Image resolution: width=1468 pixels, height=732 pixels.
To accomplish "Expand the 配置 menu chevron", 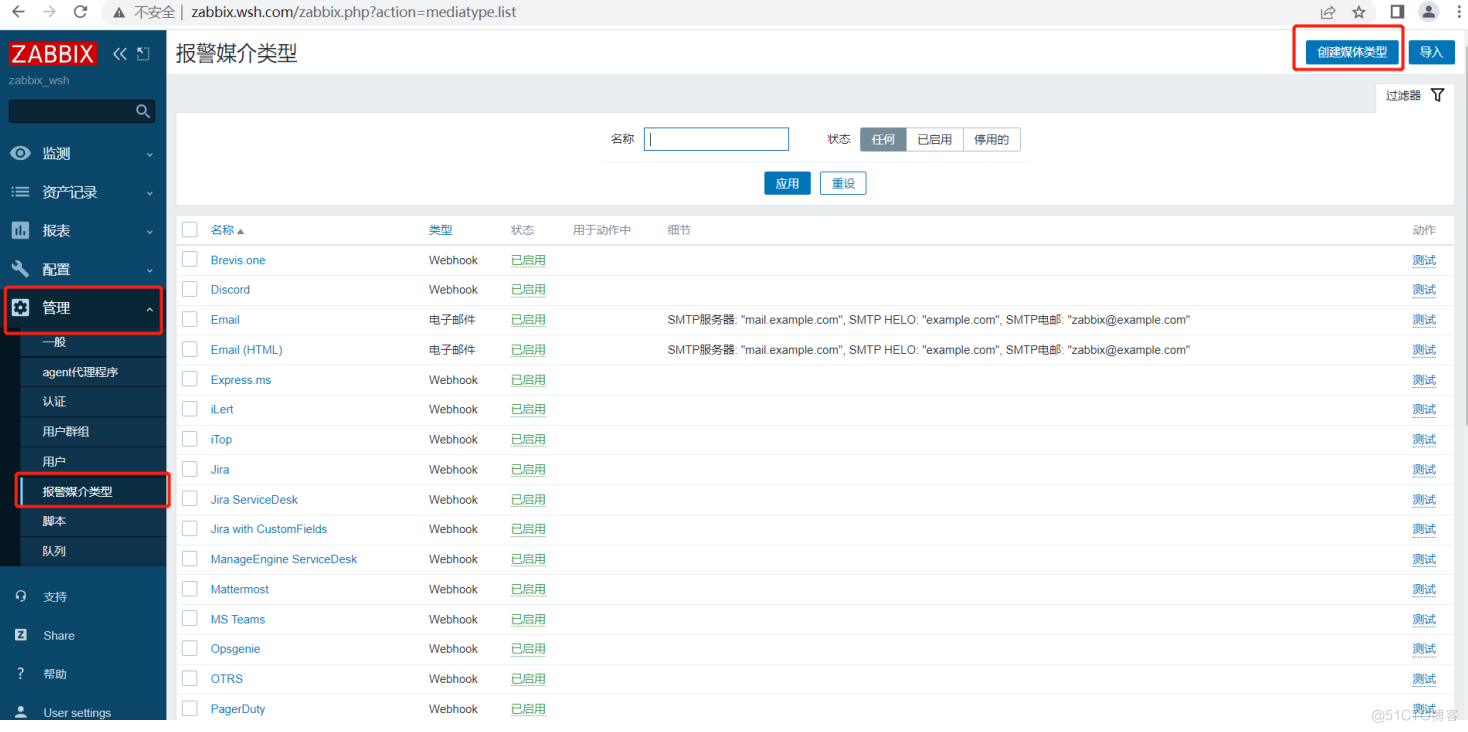I will point(150,270).
